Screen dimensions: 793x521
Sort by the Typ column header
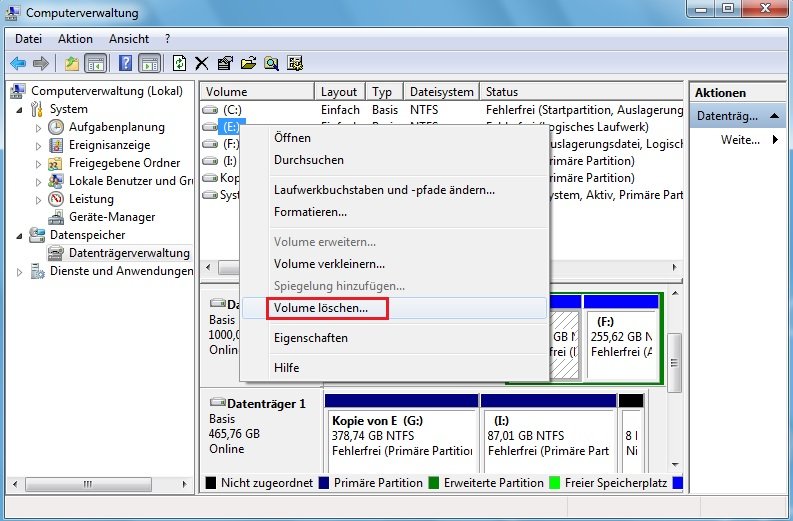(385, 92)
